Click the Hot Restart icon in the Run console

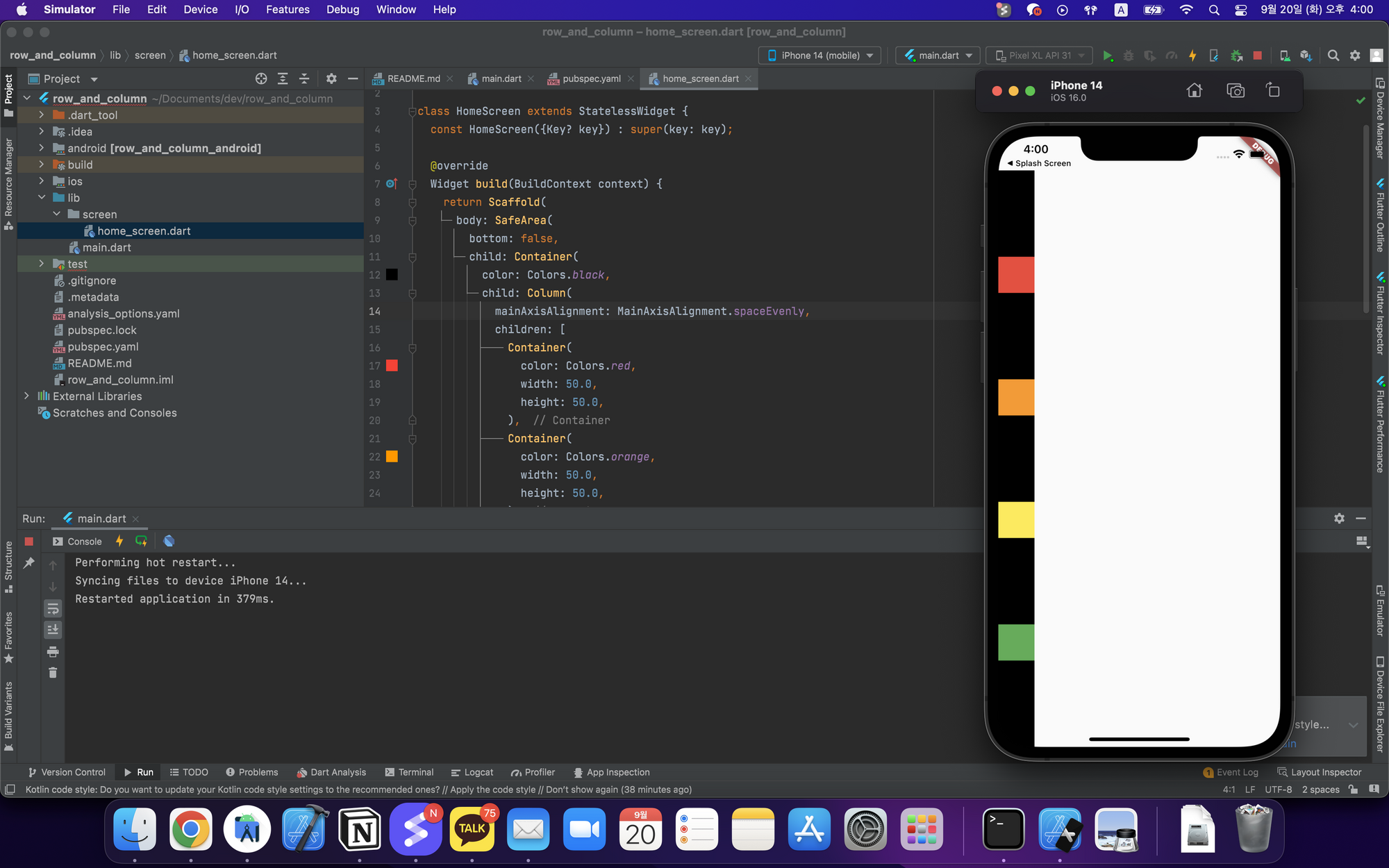141,541
